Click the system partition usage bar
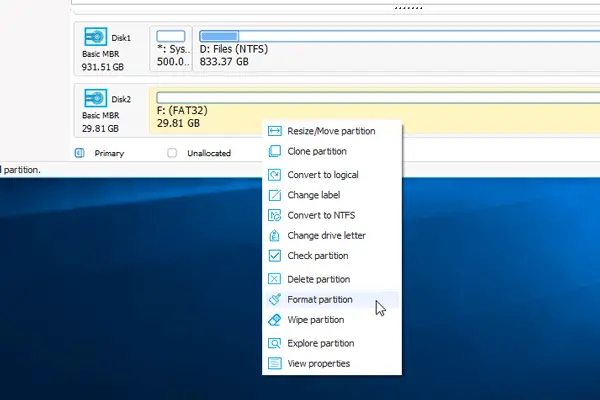This screenshot has width=600, height=400. [171, 36]
